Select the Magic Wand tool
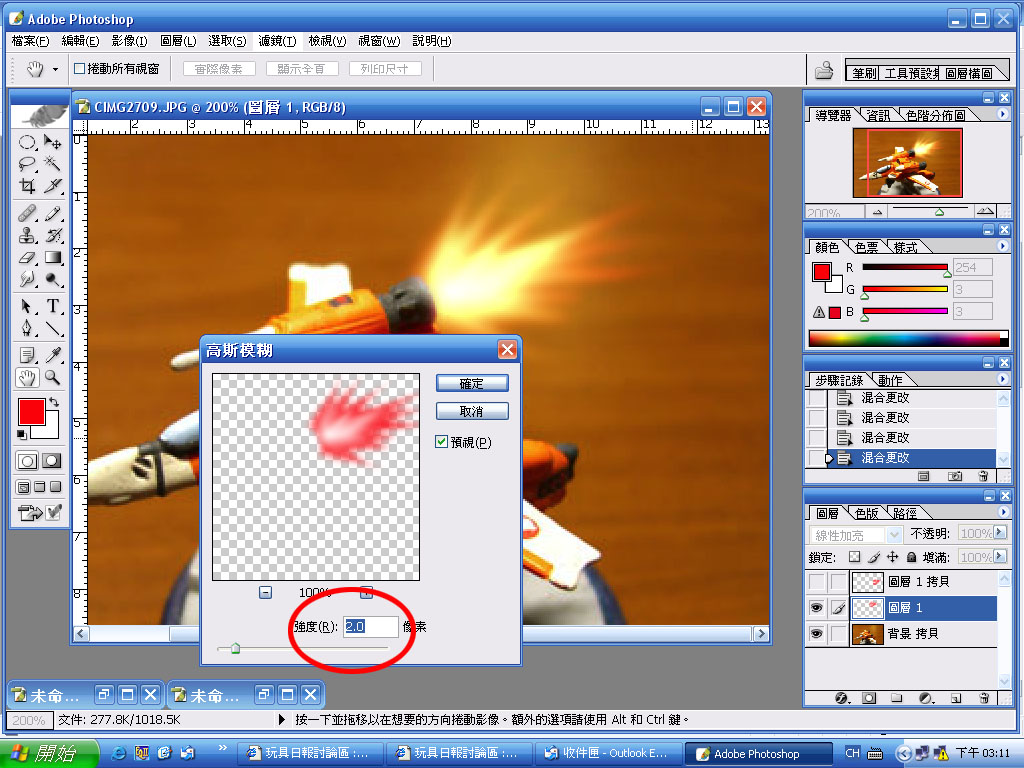Image resolution: width=1024 pixels, height=768 pixels. (52, 164)
